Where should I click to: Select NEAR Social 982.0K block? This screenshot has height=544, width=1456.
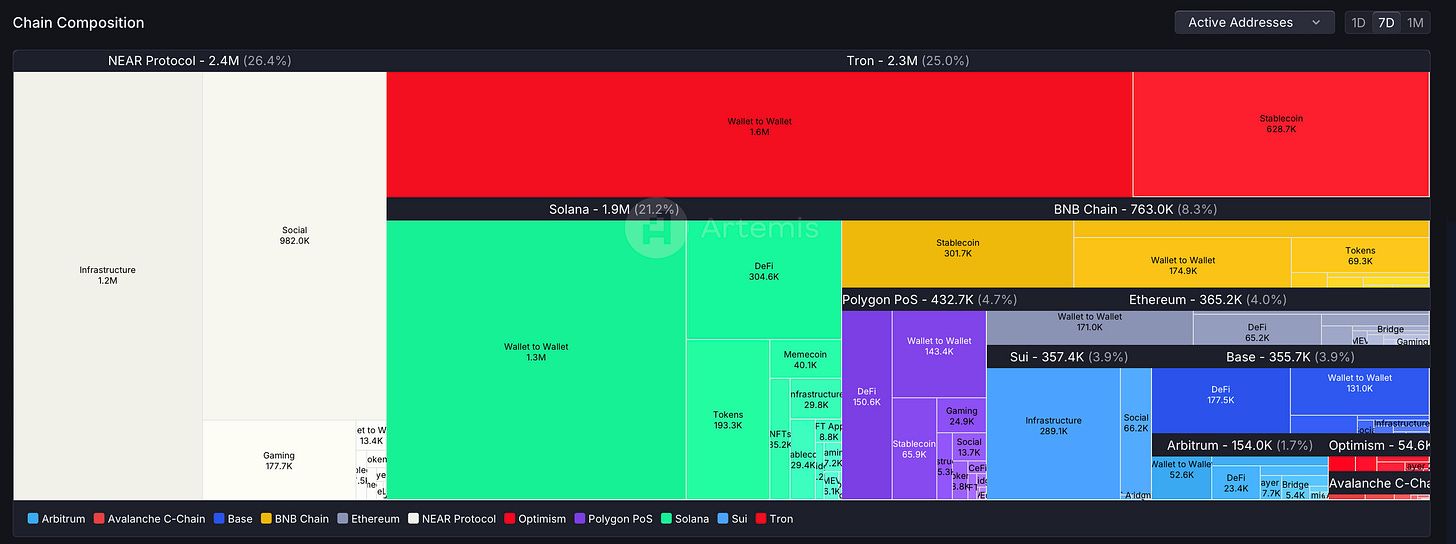(x=294, y=246)
